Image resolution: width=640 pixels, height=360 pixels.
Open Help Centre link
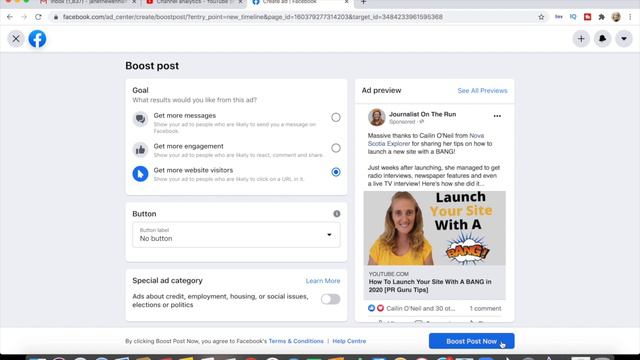point(349,341)
